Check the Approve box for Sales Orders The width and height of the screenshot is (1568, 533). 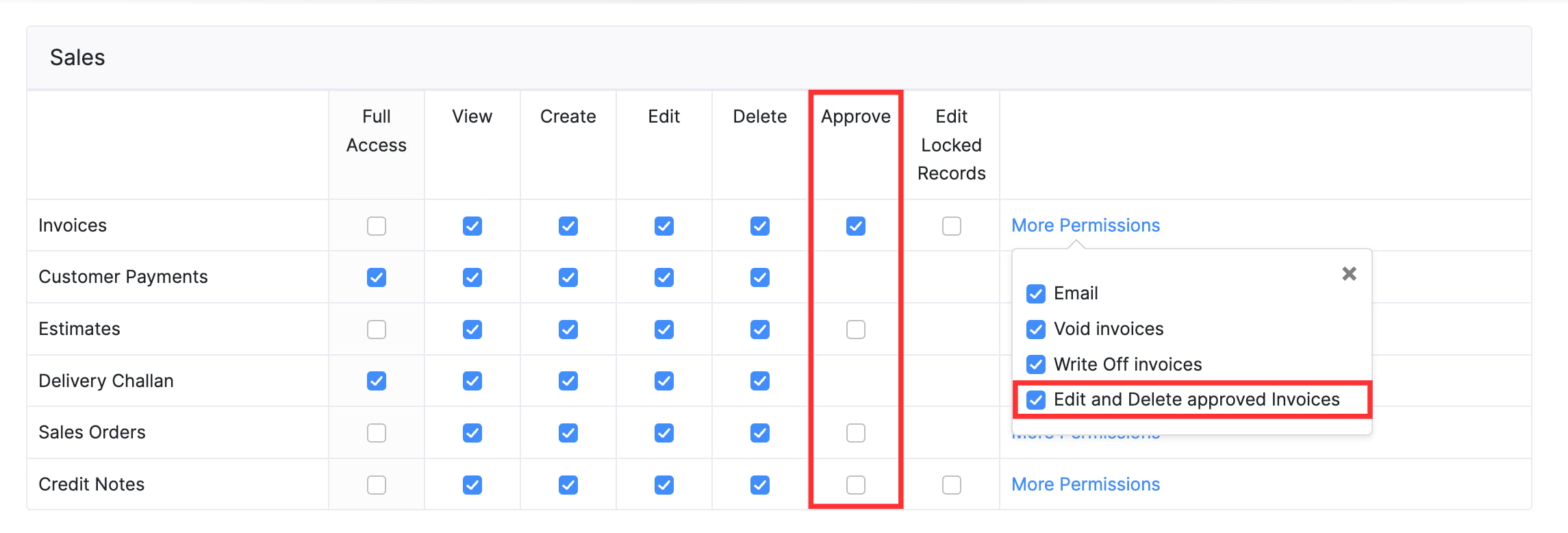point(856,433)
